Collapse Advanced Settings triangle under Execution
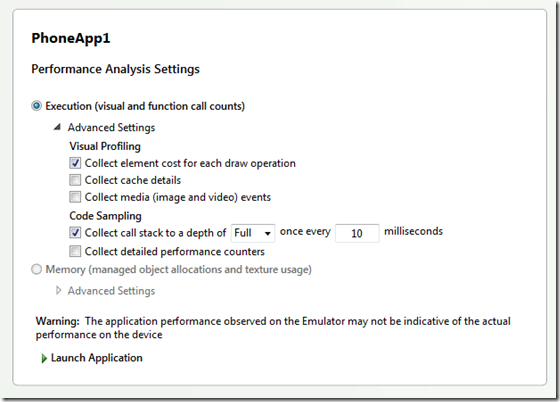The height and width of the screenshot is (402, 560). click(57, 127)
